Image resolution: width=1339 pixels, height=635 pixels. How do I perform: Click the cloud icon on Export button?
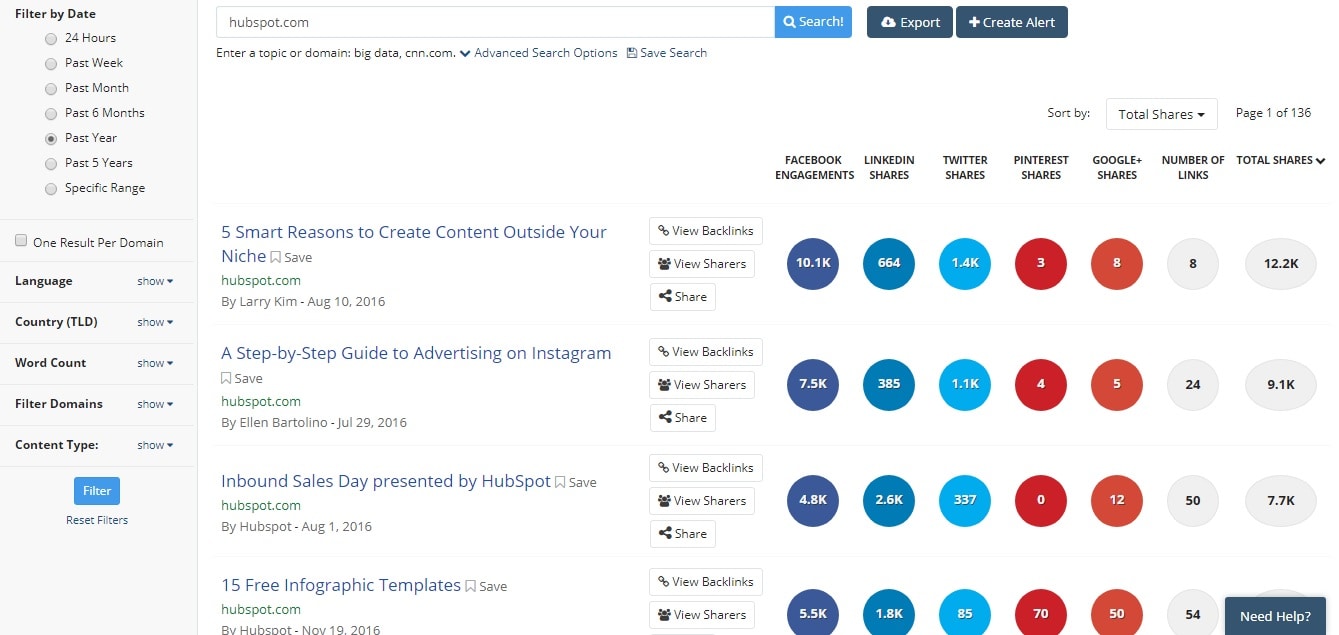pyautogui.click(x=888, y=22)
